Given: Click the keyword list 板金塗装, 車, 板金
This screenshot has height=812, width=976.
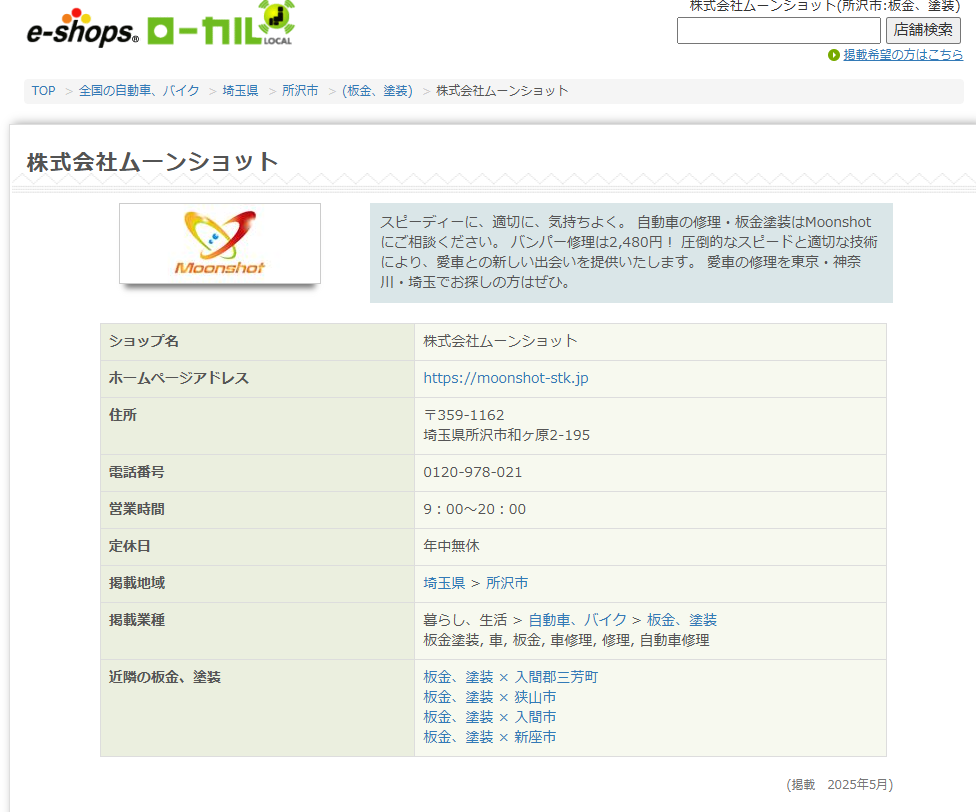Looking at the screenshot, I should point(566,640).
